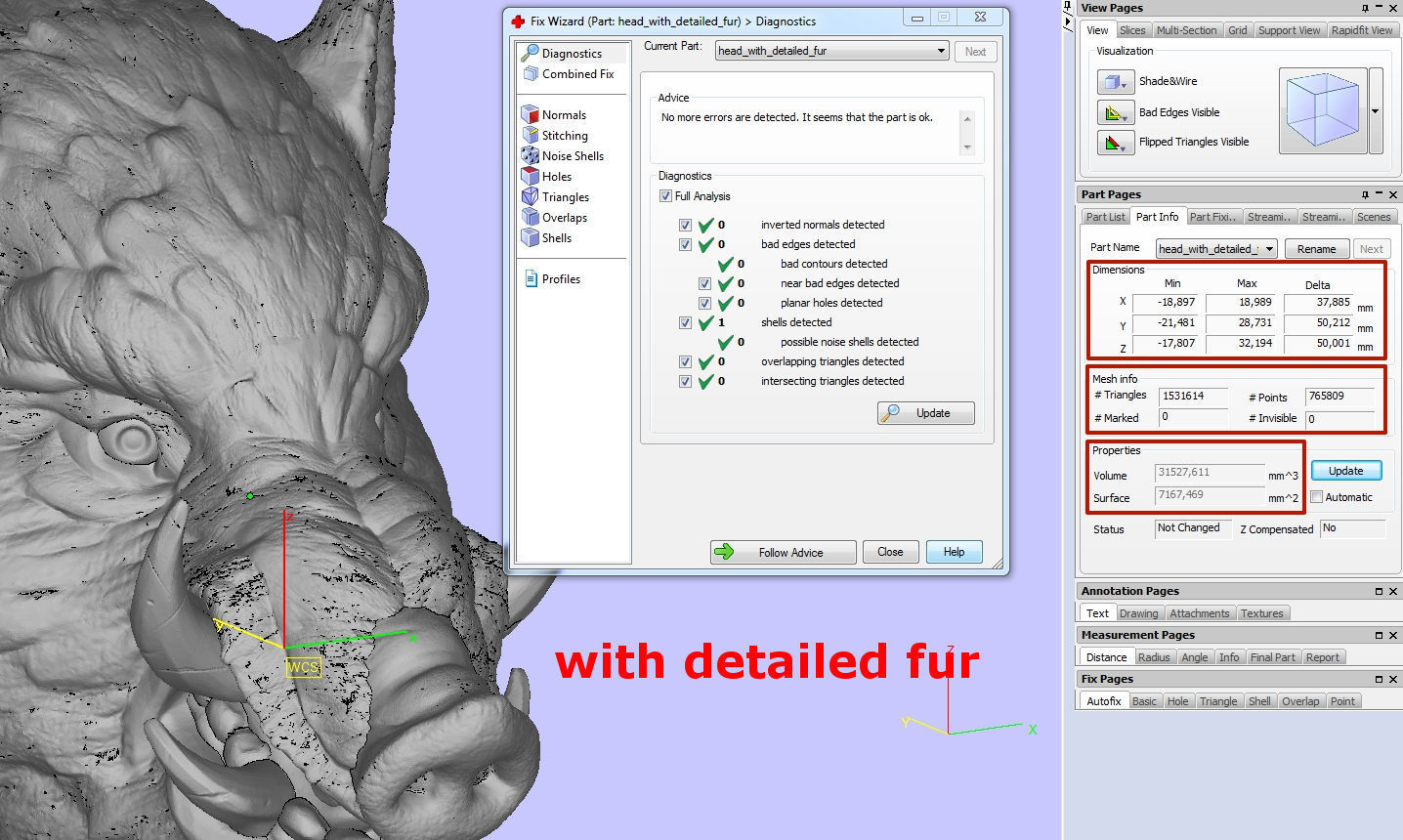Screen dimensions: 1403x840
Task: Open the Holes fix page
Action: 547,177
